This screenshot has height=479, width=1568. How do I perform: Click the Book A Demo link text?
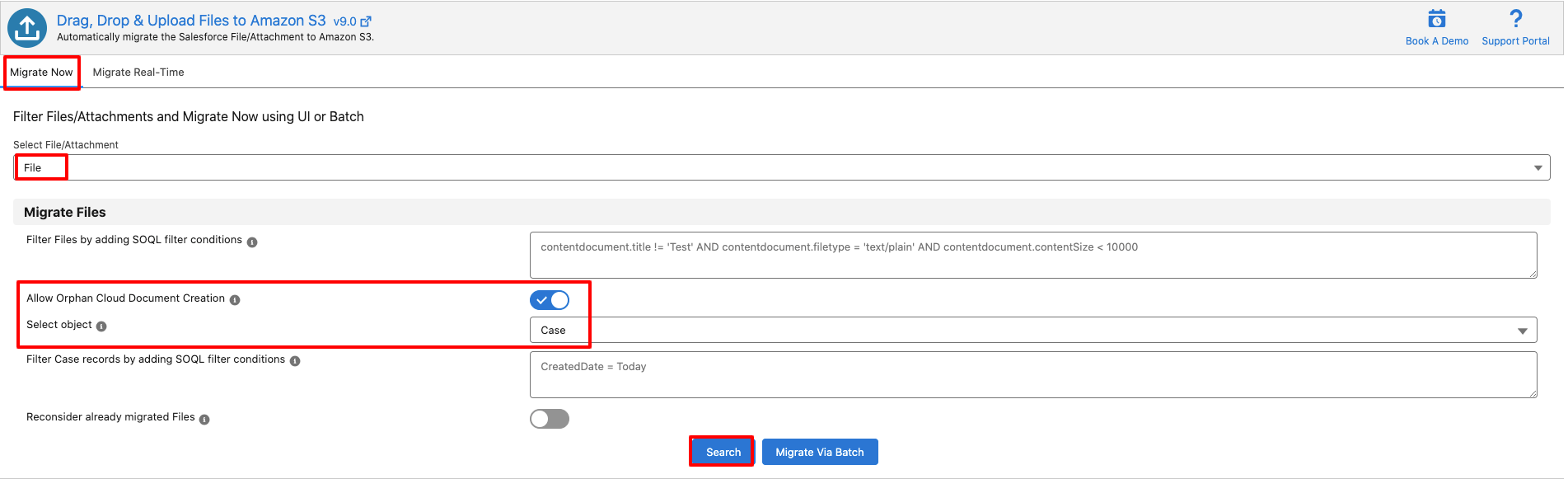point(1437,41)
